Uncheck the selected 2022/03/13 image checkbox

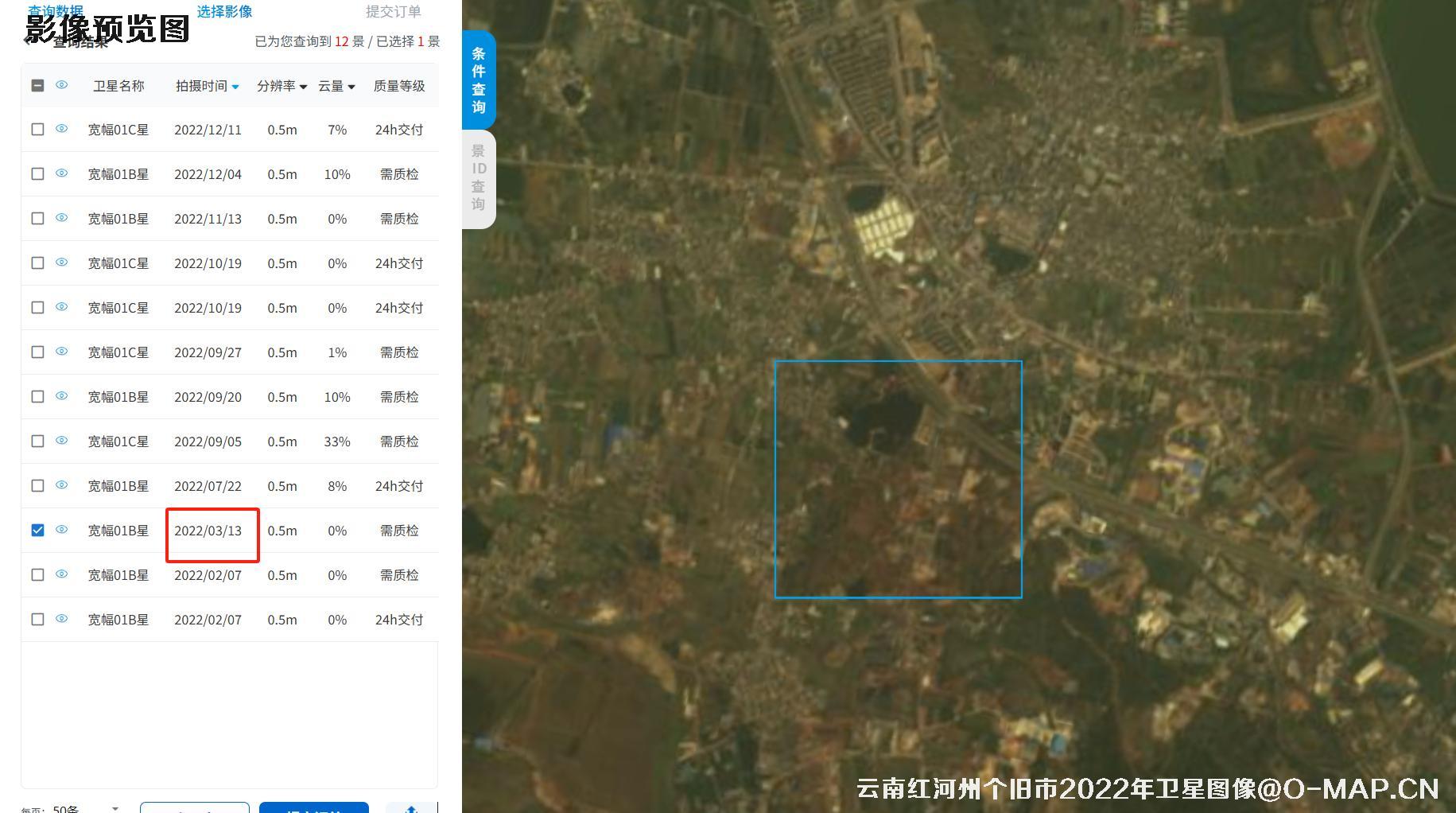click(37, 530)
